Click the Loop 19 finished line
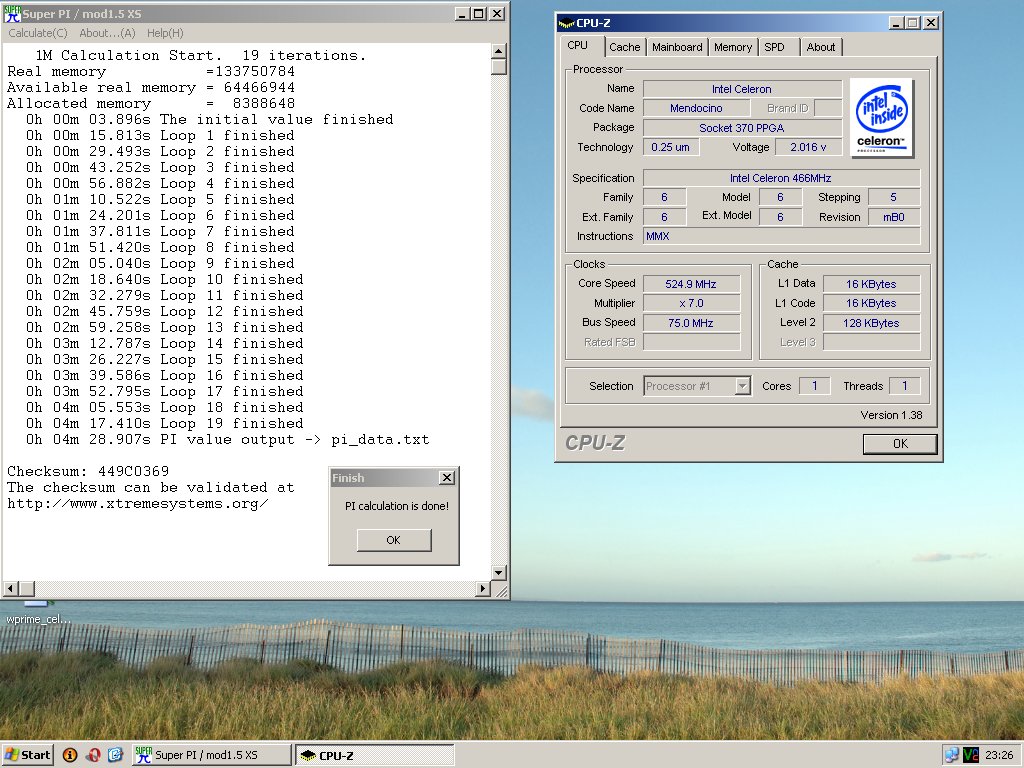The image size is (1024, 768). pyautogui.click(x=165, y=423)
